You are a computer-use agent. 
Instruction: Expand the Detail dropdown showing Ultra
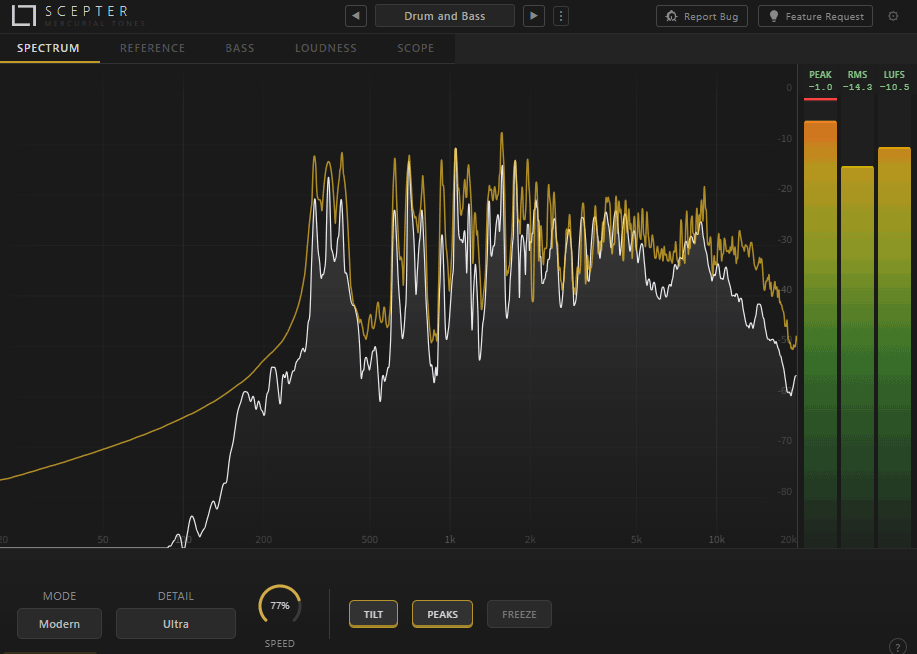point(176,624)
